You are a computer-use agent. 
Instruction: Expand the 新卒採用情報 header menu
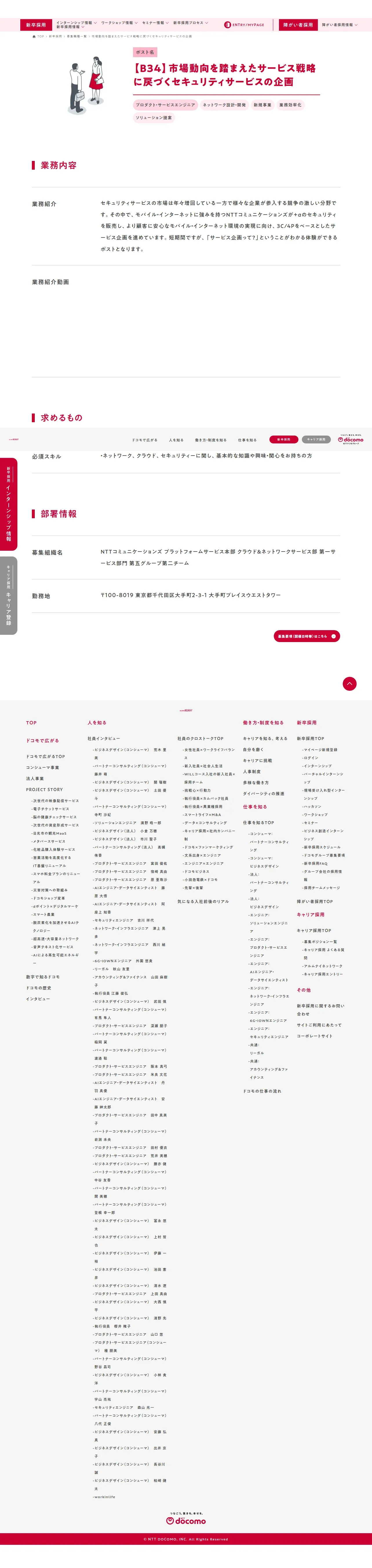[70, 27]
